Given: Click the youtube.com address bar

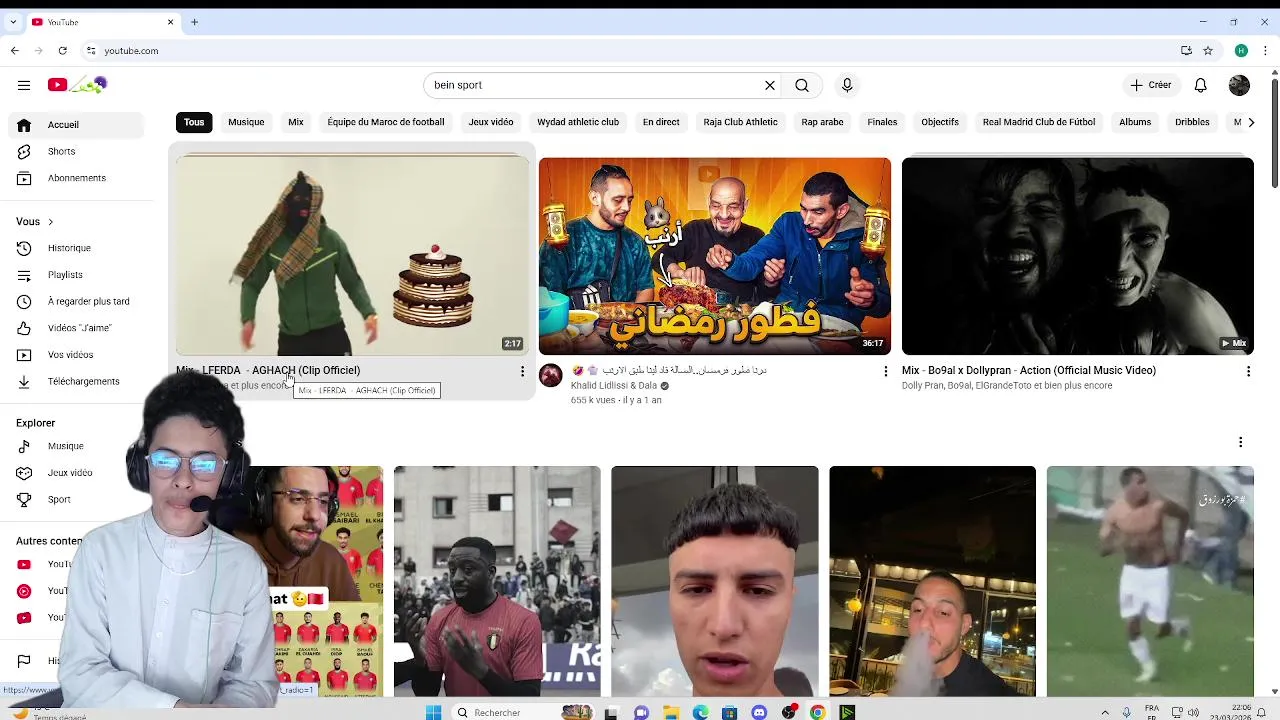Looking at the screenshot, I should [630, 50].
